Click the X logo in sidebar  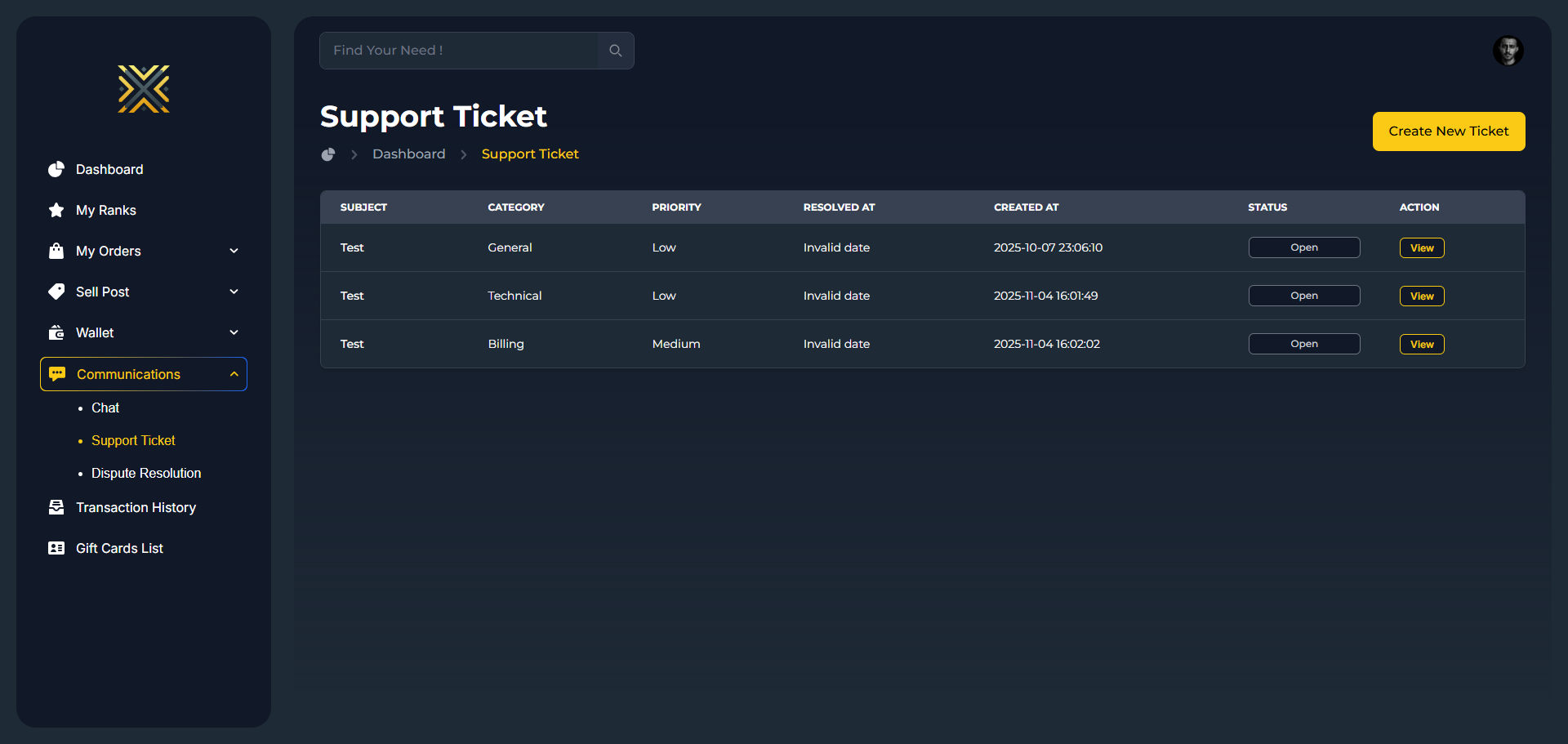click(x=144, y=89)
